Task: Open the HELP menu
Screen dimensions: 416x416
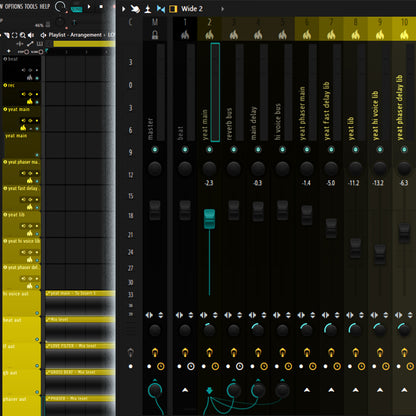Action: [45, 6]
